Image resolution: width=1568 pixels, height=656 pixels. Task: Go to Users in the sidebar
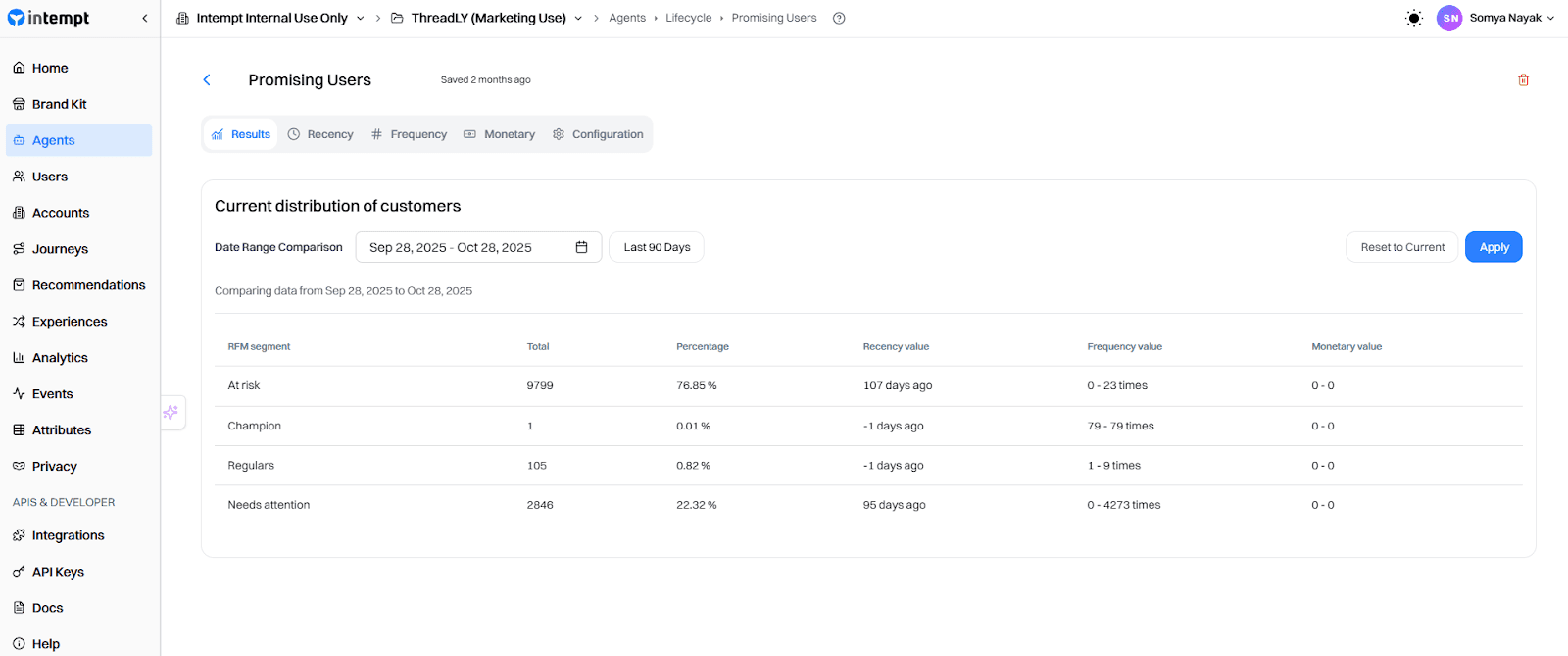click(78, 177)
